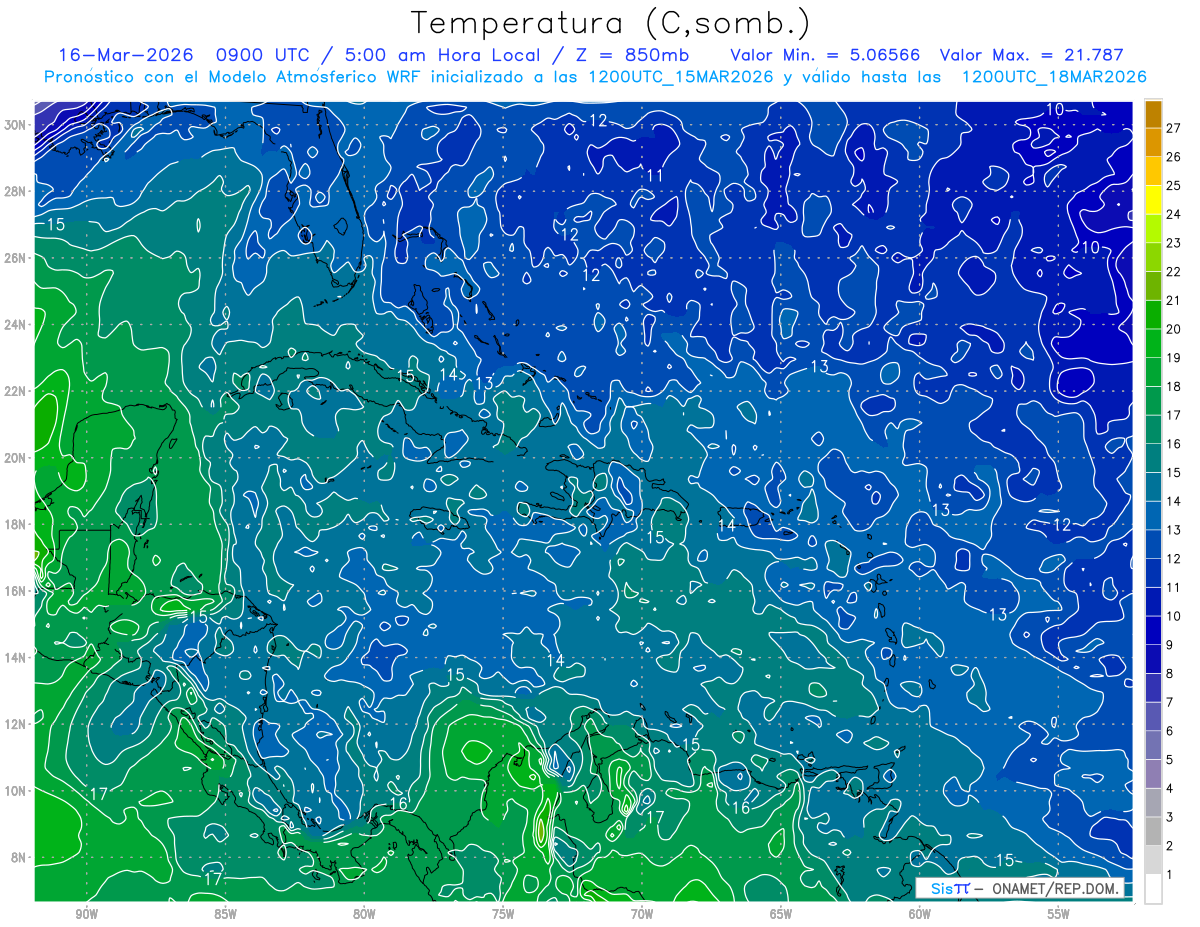1200x927 pixels.
Task: Click the '18' value on color scale
Action: pos(1174,386)
